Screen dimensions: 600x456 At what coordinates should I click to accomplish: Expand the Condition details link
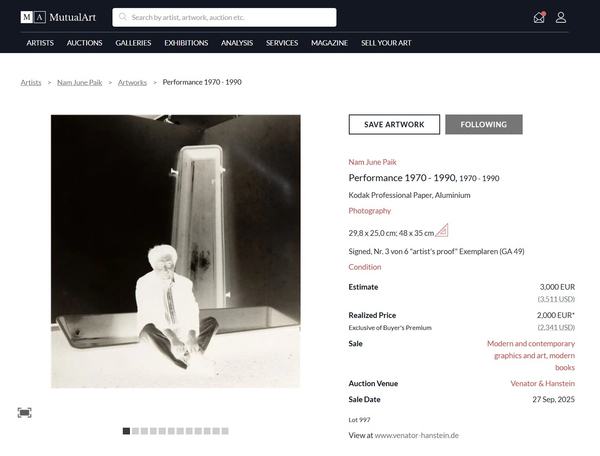[364, 267]
